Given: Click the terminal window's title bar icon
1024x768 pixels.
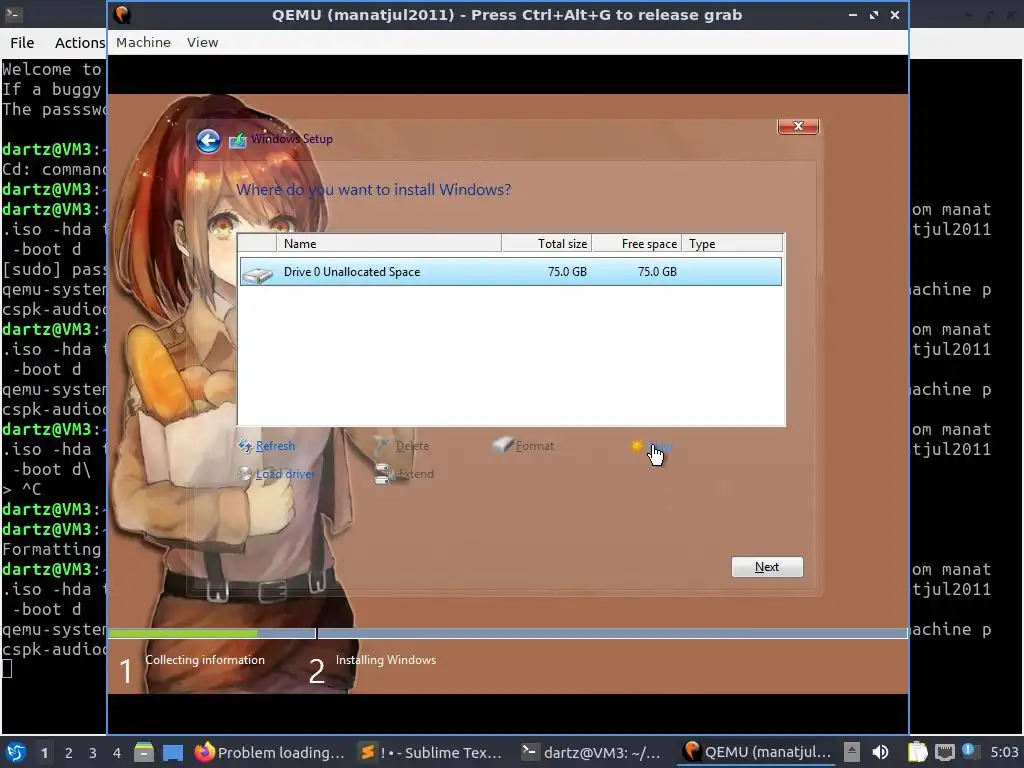Looking at the screenshot, I should pos(13,14).
